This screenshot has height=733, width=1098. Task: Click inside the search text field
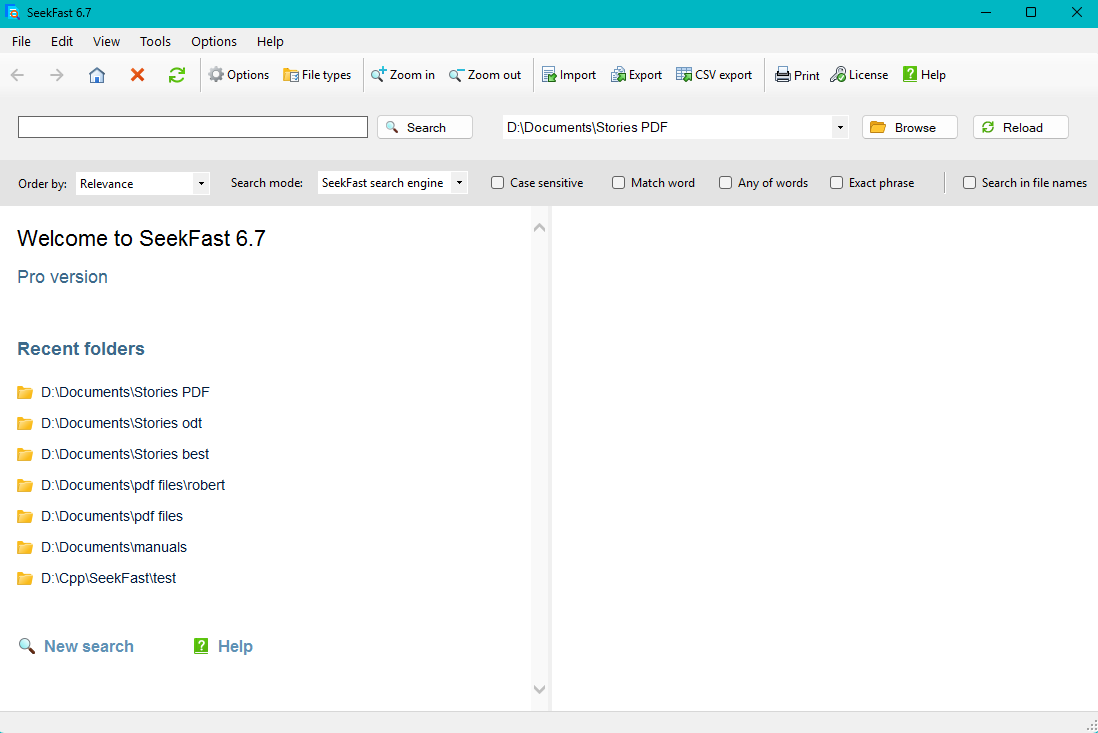(x=193, y=127)
